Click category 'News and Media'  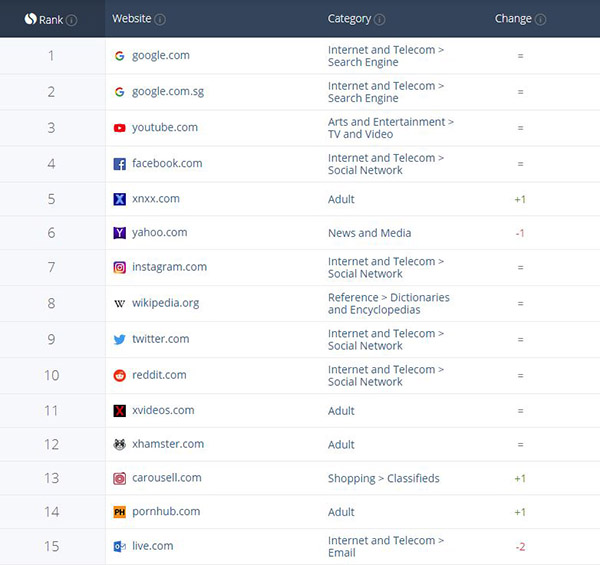point(370,233)
